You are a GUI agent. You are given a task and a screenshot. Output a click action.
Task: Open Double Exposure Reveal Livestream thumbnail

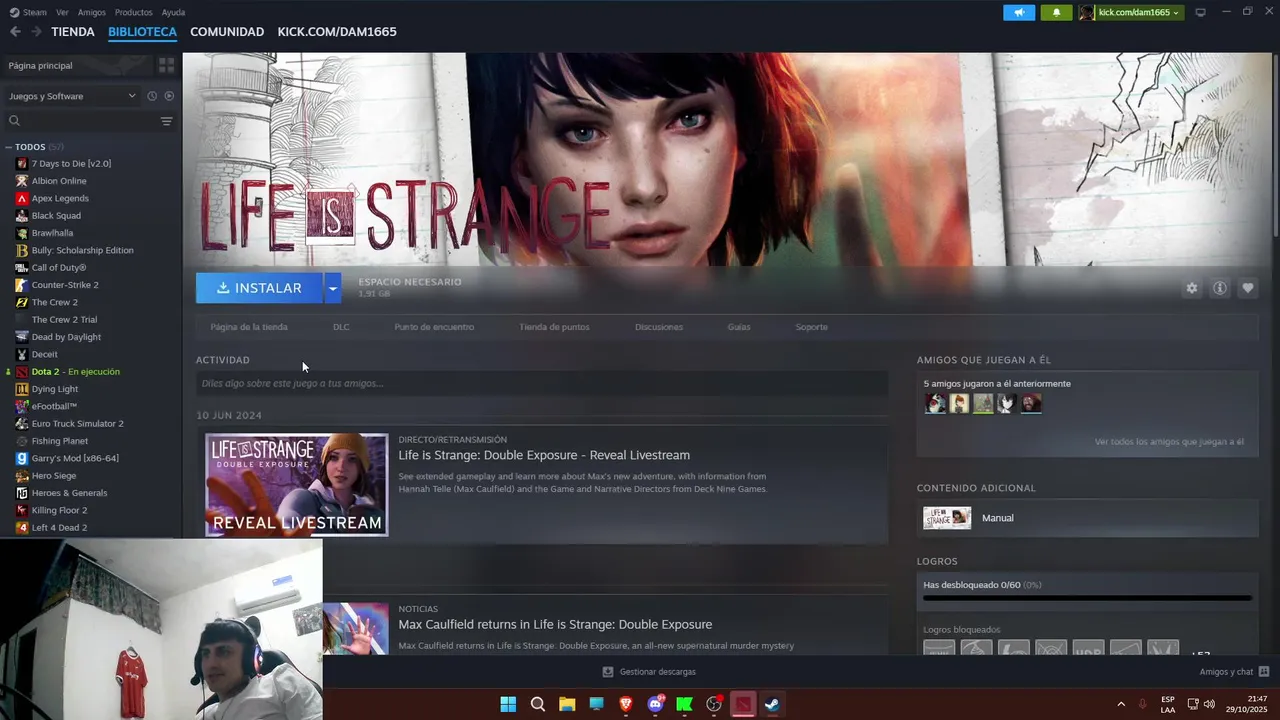[x=296, y=484]
